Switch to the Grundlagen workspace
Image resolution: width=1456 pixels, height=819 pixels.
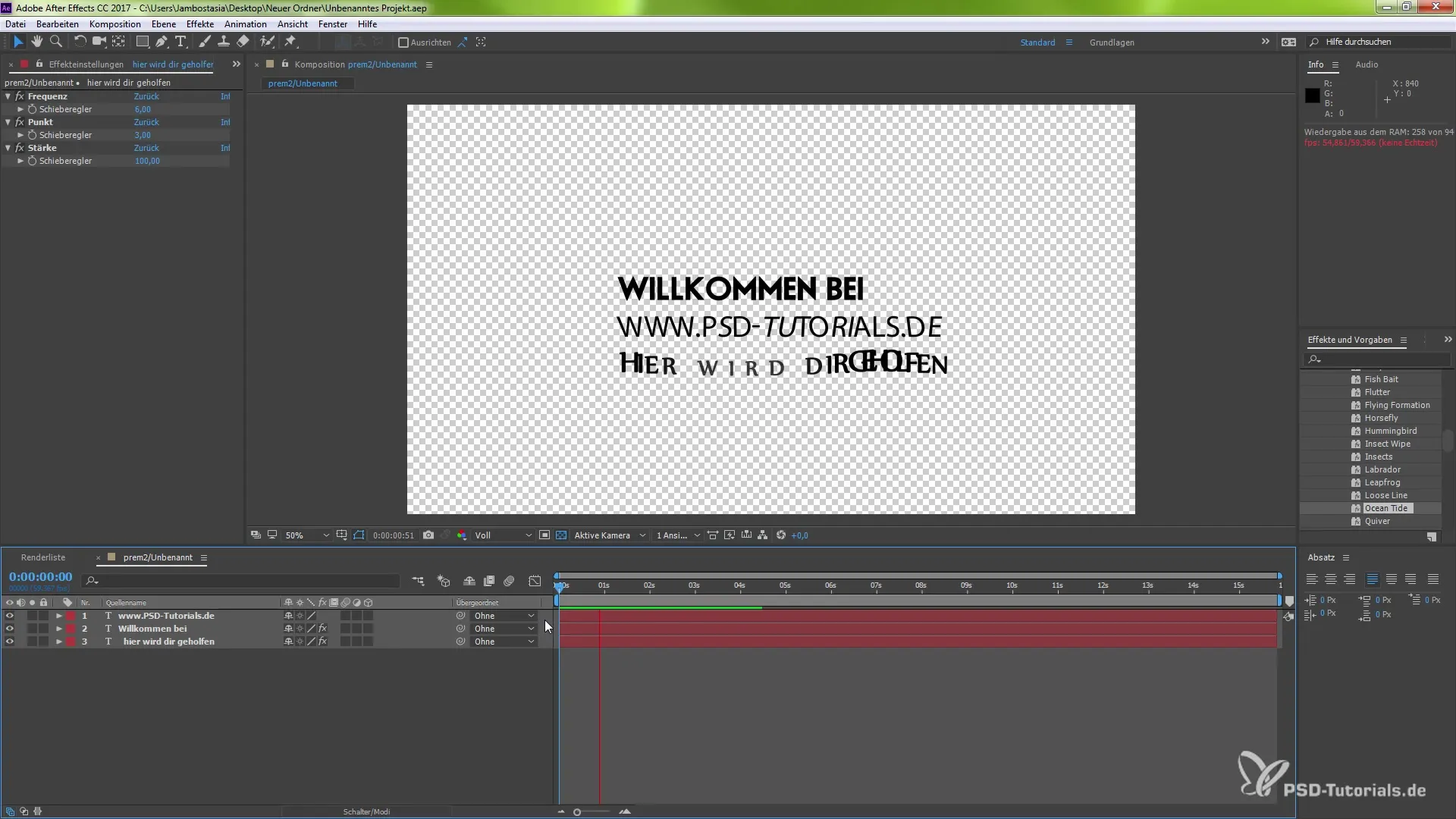coord(1112,42)
